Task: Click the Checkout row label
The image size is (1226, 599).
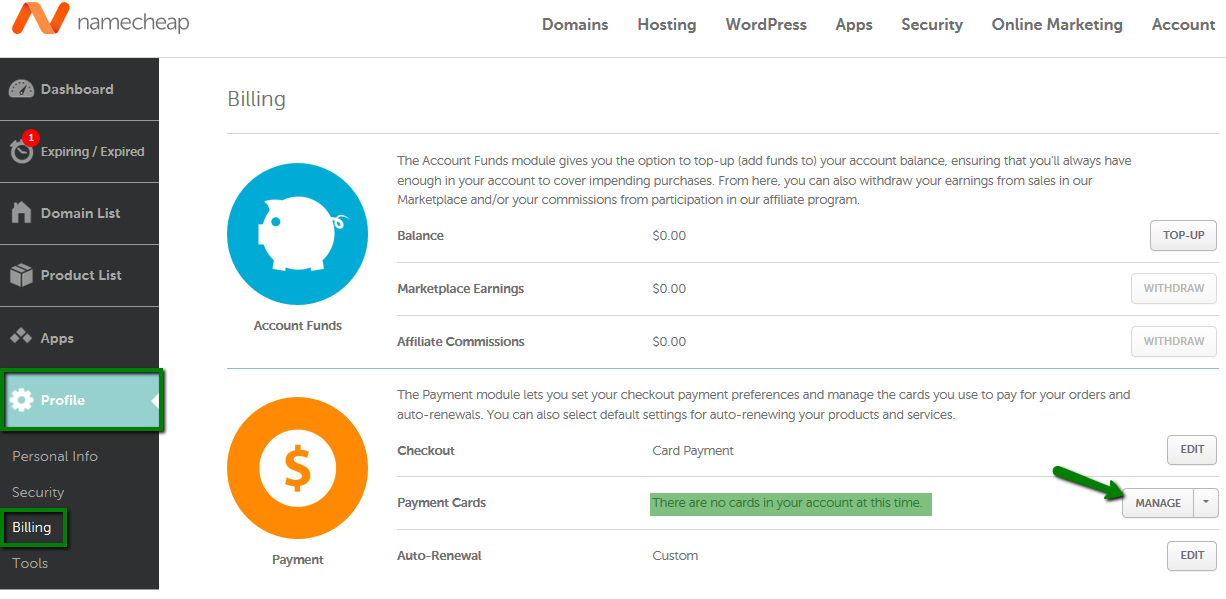Action: [426, 450]
